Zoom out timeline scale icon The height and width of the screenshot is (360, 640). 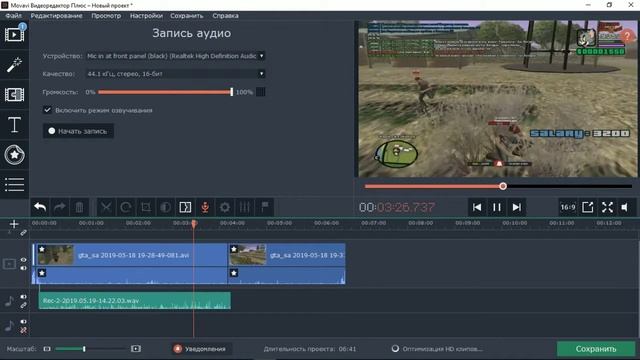pos(47,349)
